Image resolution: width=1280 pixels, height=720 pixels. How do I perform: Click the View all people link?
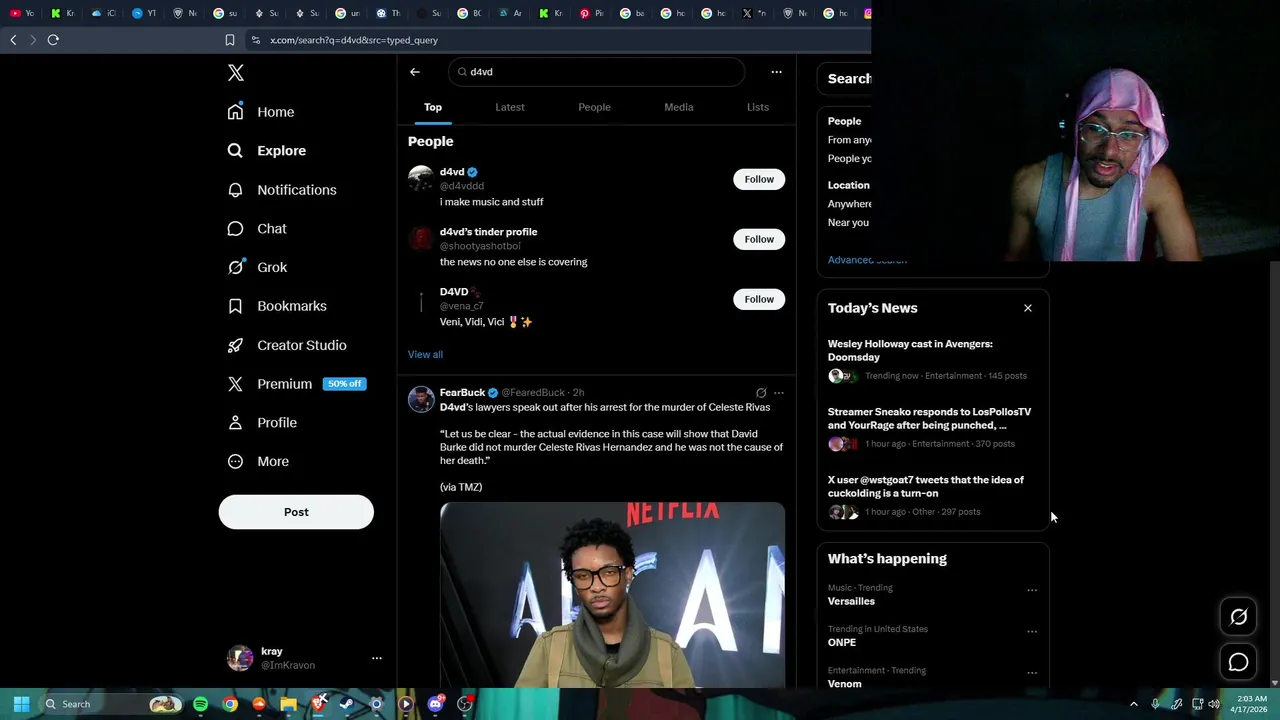425,354
